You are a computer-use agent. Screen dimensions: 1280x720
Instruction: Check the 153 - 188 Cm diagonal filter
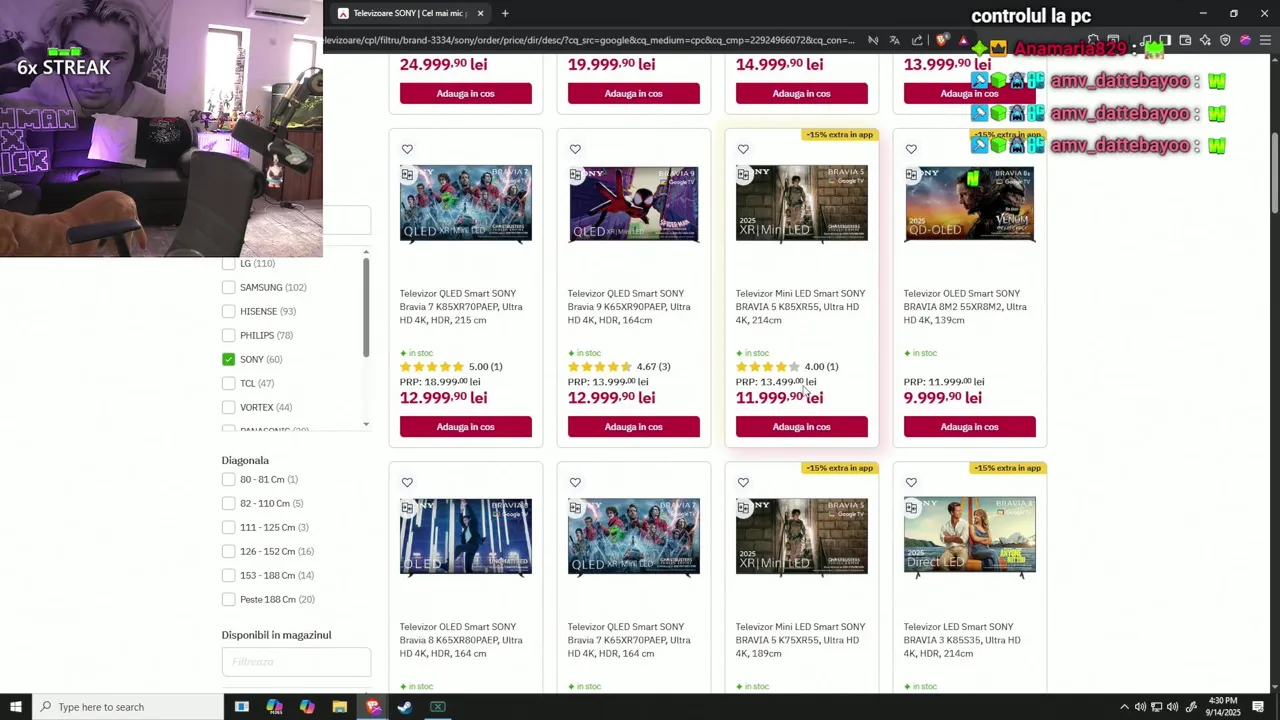(x=229, y=575)
